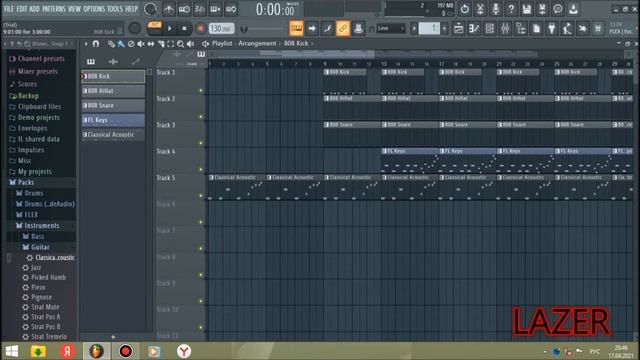Open the FILE menu
640x360 pixels.
pos(9,9)
